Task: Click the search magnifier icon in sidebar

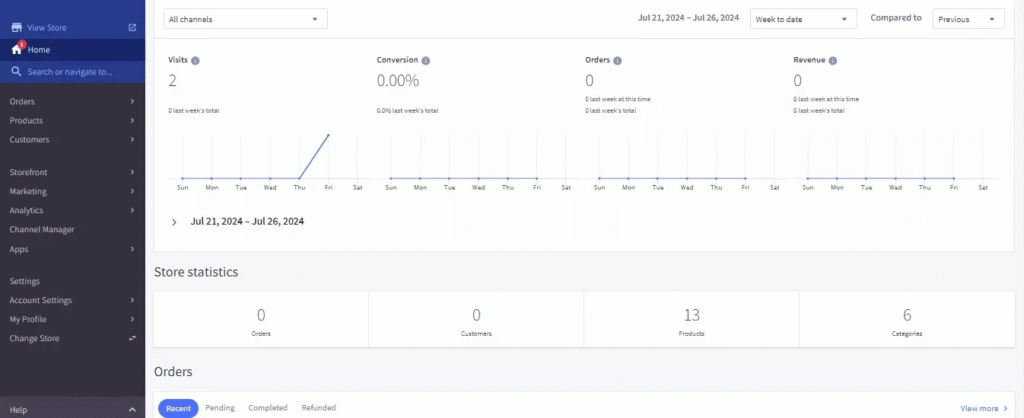Action: click(16, 72)
